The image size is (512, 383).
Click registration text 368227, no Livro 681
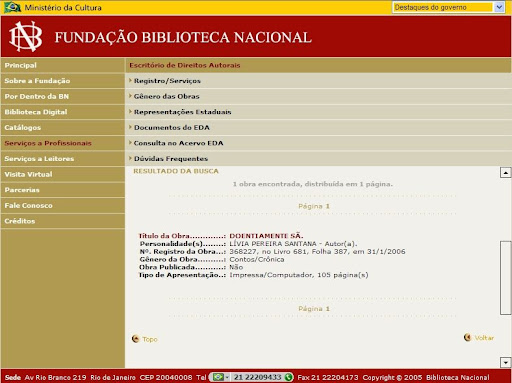[269, 252]
